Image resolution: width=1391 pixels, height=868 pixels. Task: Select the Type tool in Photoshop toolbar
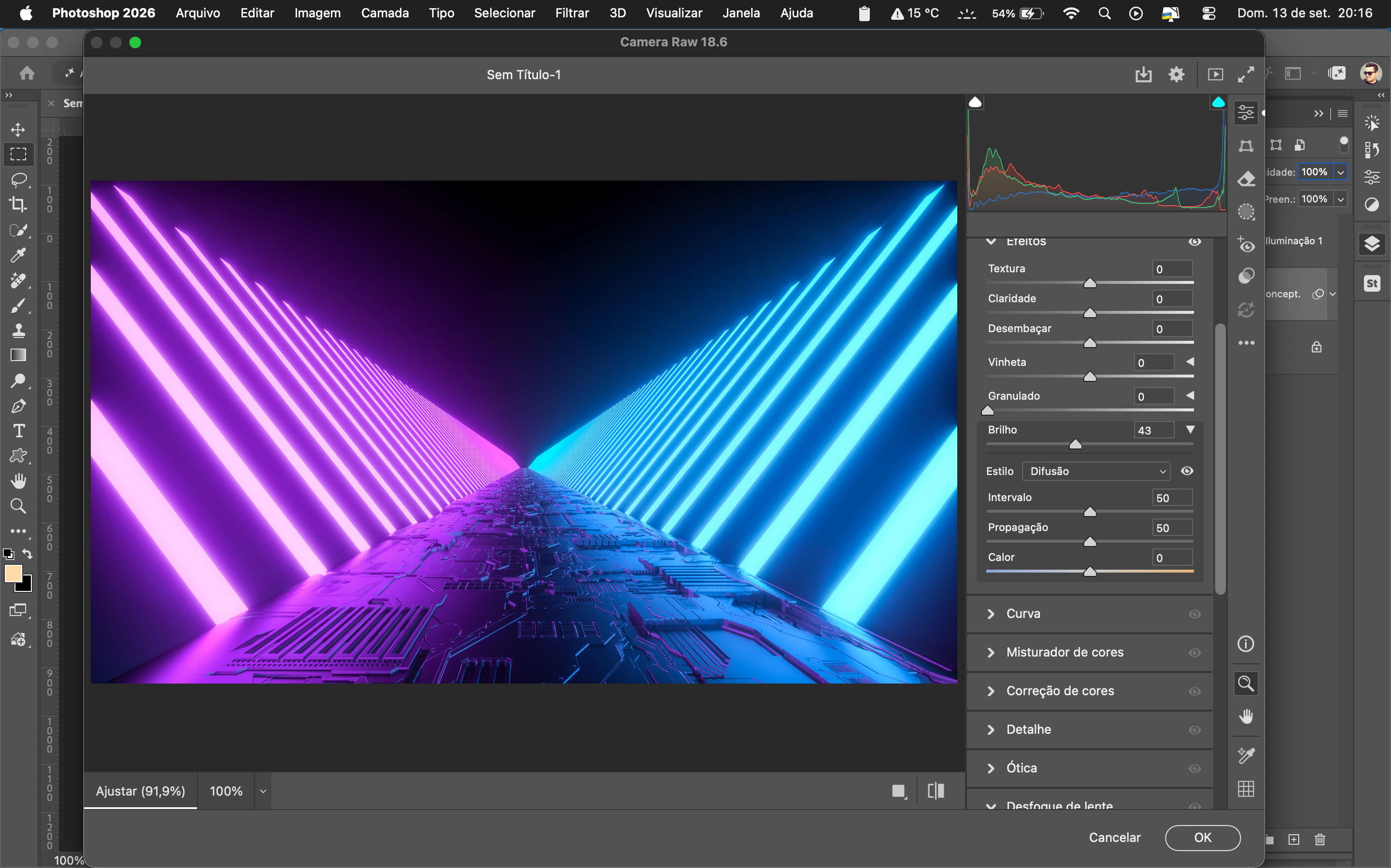(18, 431)
